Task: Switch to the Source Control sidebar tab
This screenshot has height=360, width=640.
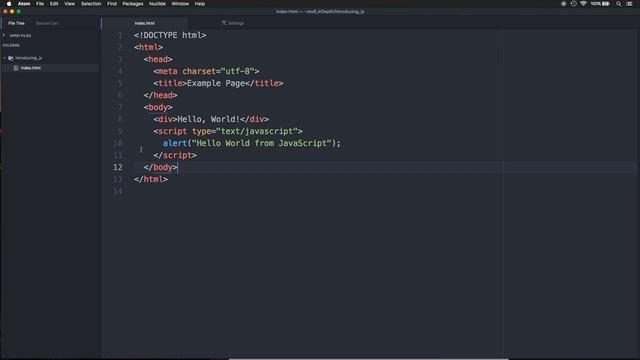Action: (47, 23)
